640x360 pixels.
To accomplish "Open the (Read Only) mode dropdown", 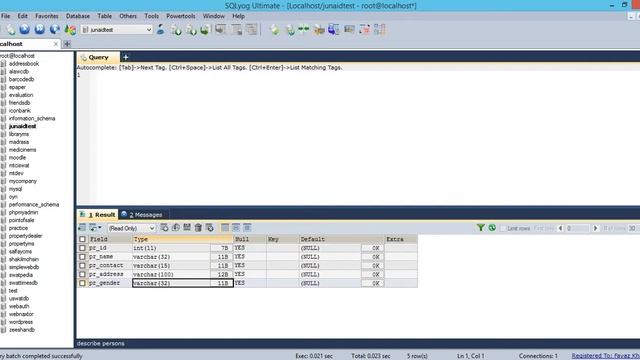I will [131, 228].
